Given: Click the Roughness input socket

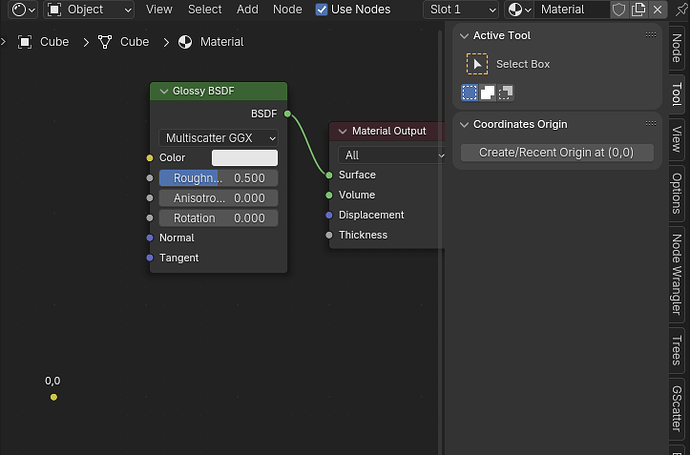Looking at the screenshot, I should [150, 178].
